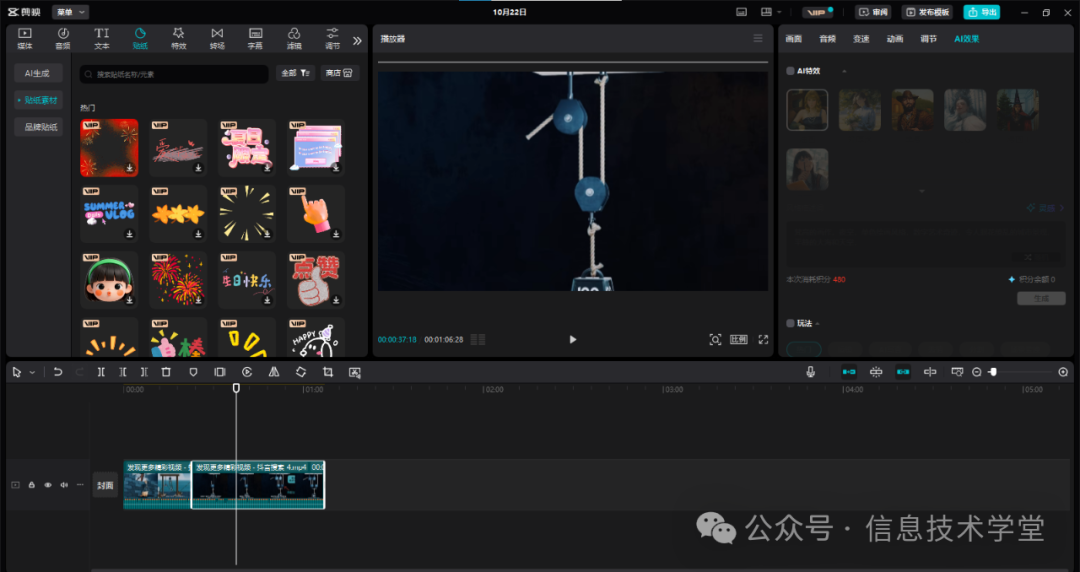Select the first video clip on the timeline
The image size is (1080, 572).
[157, 485]
